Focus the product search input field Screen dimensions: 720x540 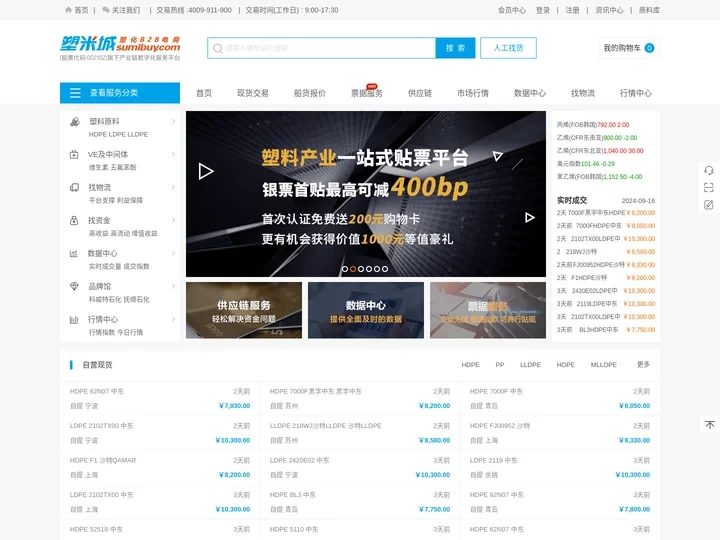pyautogui.click(x=321, y=48)
